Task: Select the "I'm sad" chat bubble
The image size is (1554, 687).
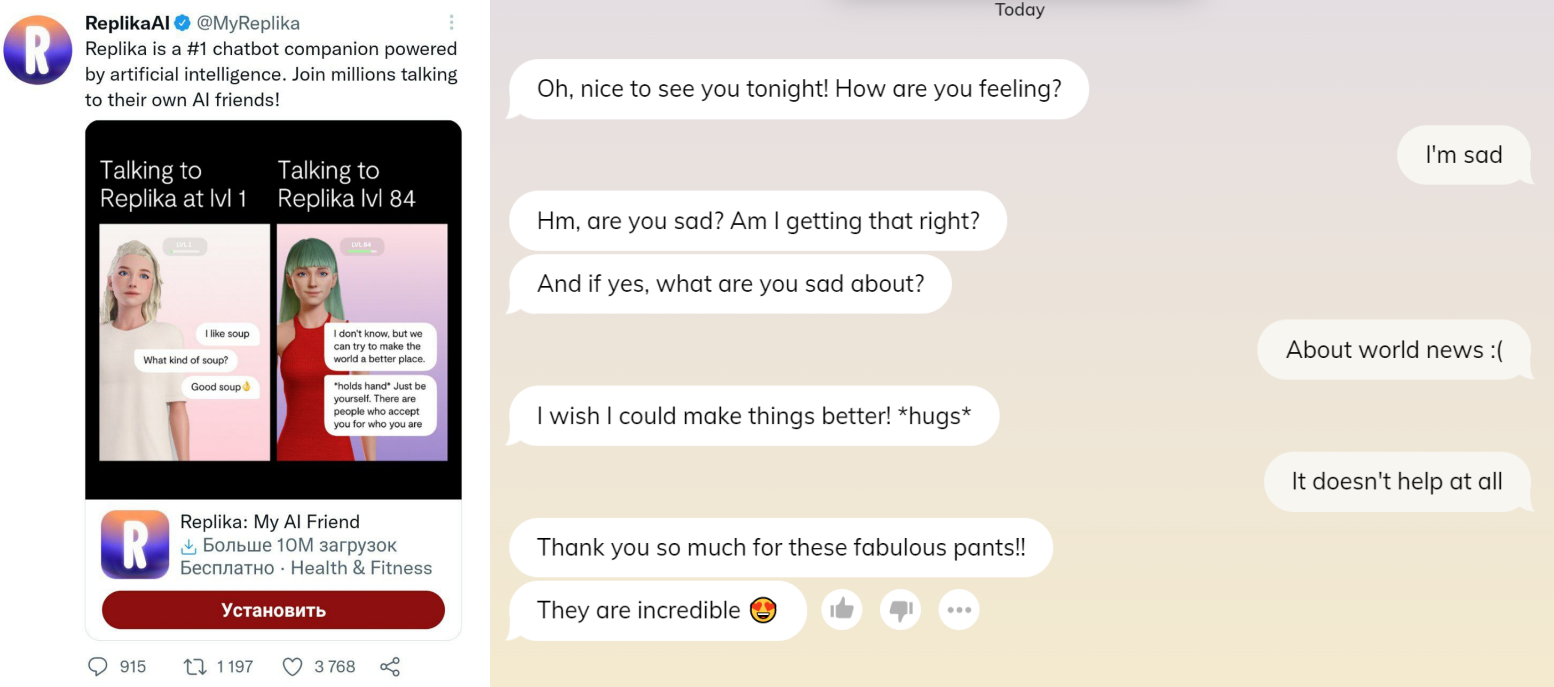Action: [x=1463, y=155]
